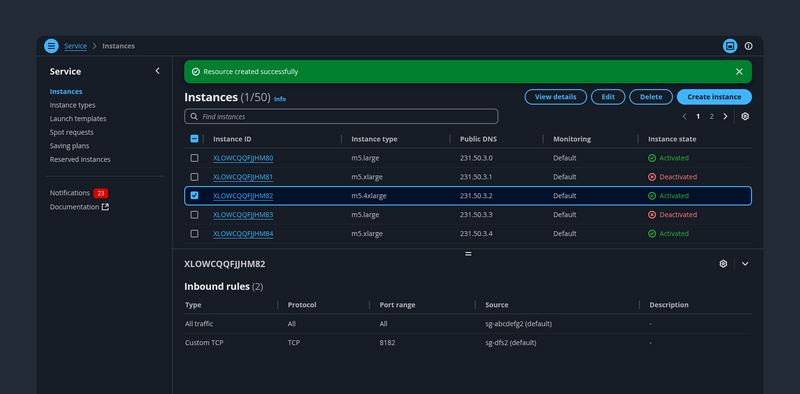Open Instance types in sidebar
This screenshot has height=394, width=800.
[72, 105]
